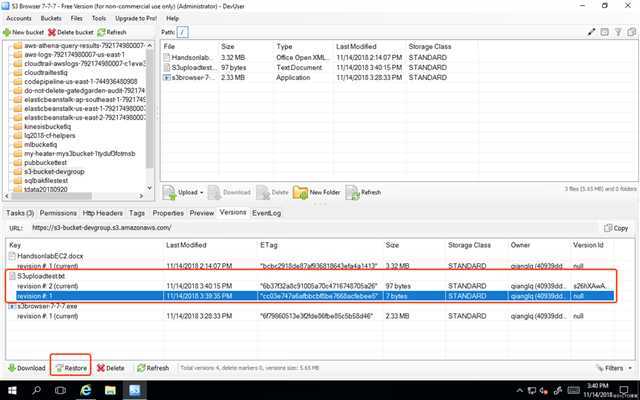Click the Download version button

27,368
